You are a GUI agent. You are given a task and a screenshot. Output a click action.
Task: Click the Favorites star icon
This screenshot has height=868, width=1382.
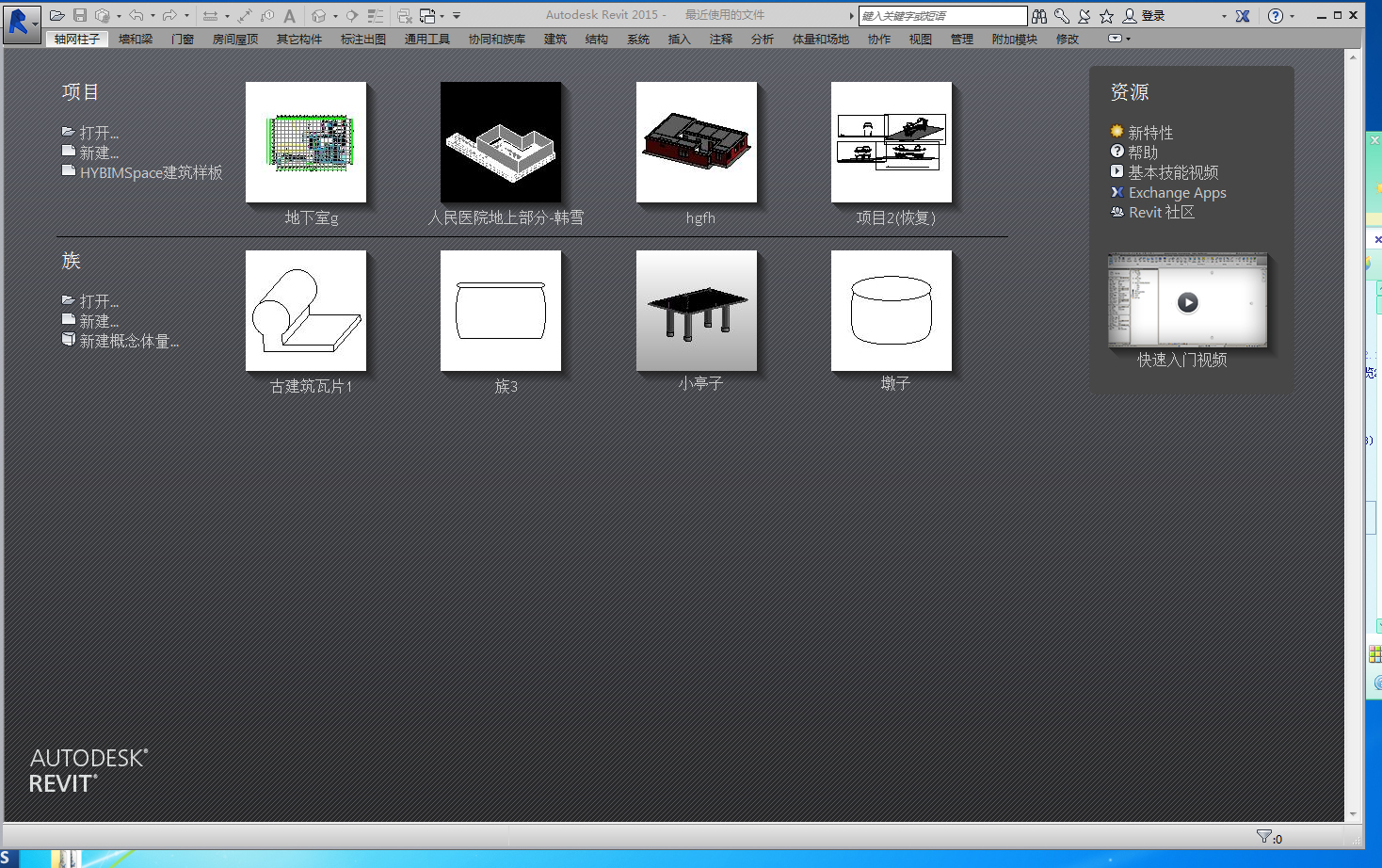[1106, 16]
